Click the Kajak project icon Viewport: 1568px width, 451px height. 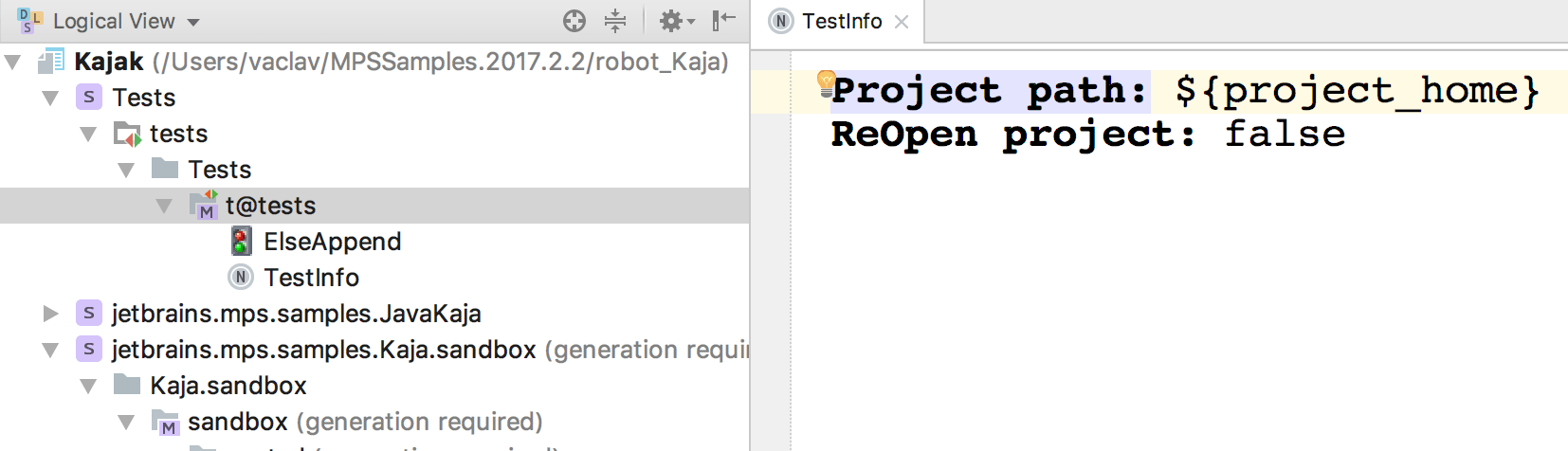pyautogui.click(x=50, y=62)
